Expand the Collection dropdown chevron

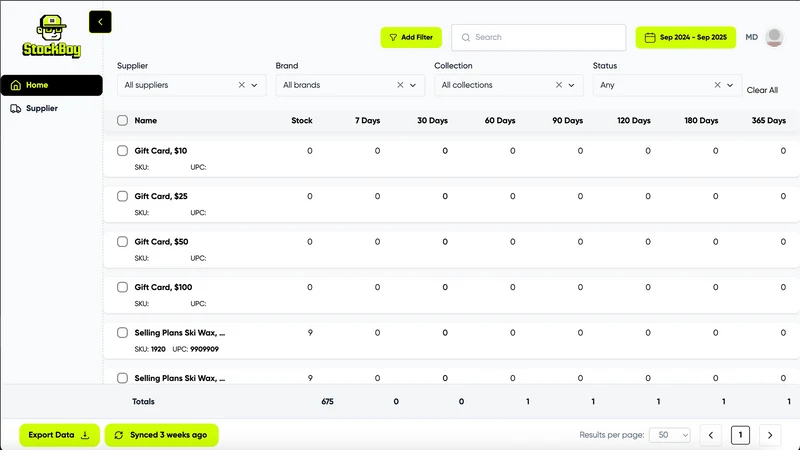(x=571, y=85)
